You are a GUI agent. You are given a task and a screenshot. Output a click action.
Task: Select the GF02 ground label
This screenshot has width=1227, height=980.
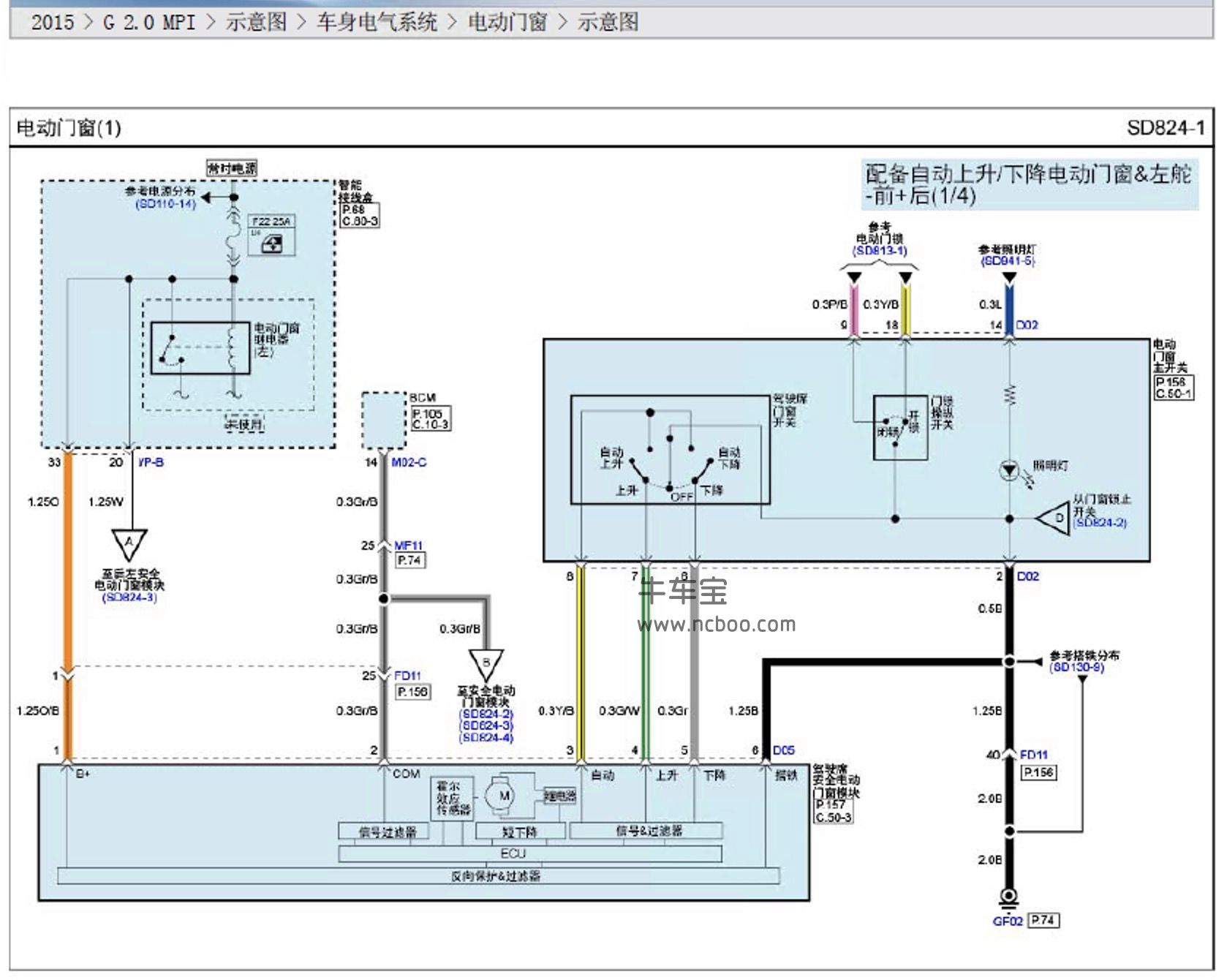point(1008,921)
